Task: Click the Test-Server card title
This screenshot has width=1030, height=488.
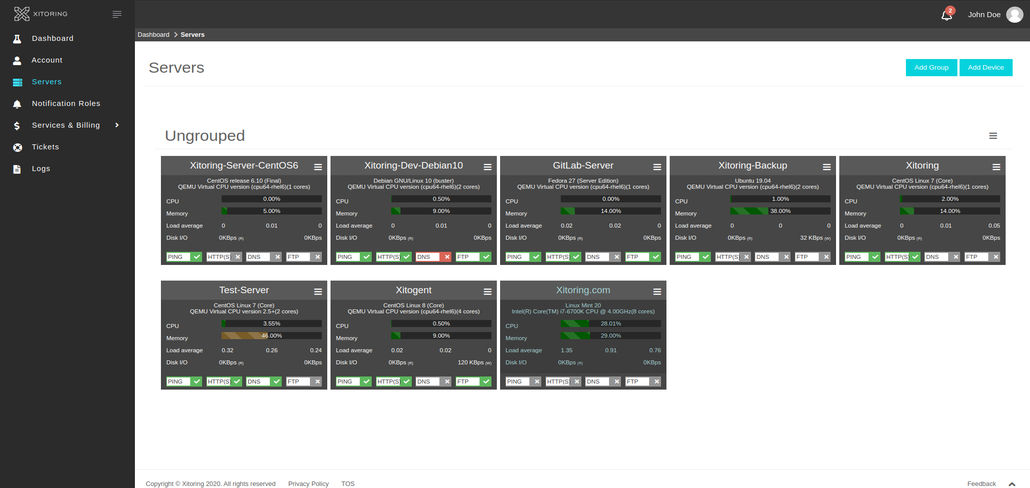Action: click(244, 290)
